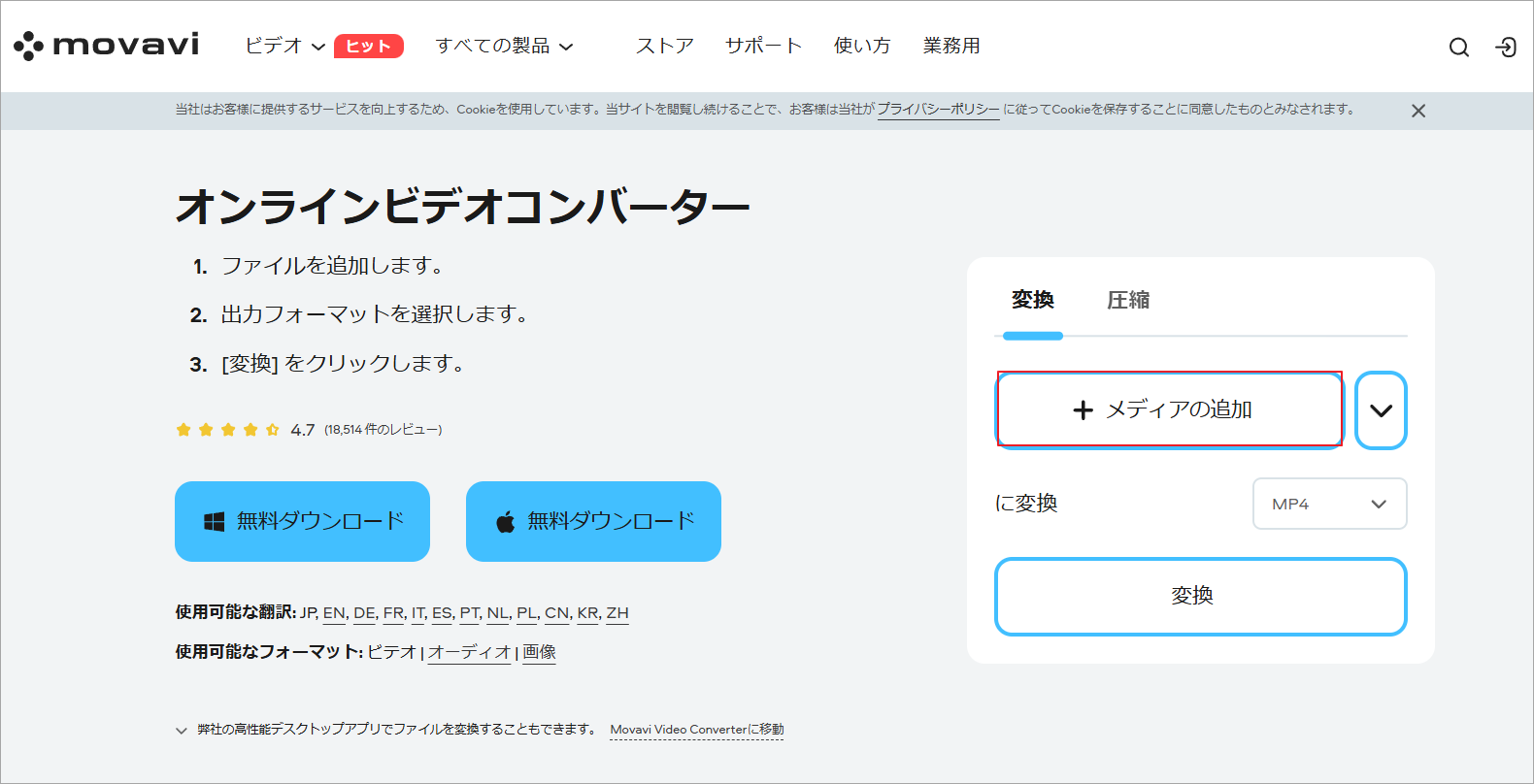Click the Movavi logo

pos(107,45)
